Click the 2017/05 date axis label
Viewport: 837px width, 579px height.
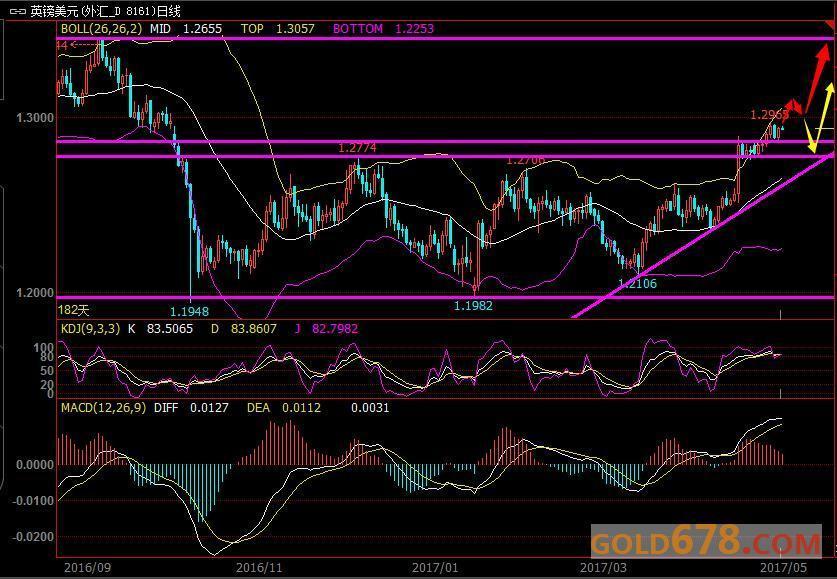coord(784,567)
